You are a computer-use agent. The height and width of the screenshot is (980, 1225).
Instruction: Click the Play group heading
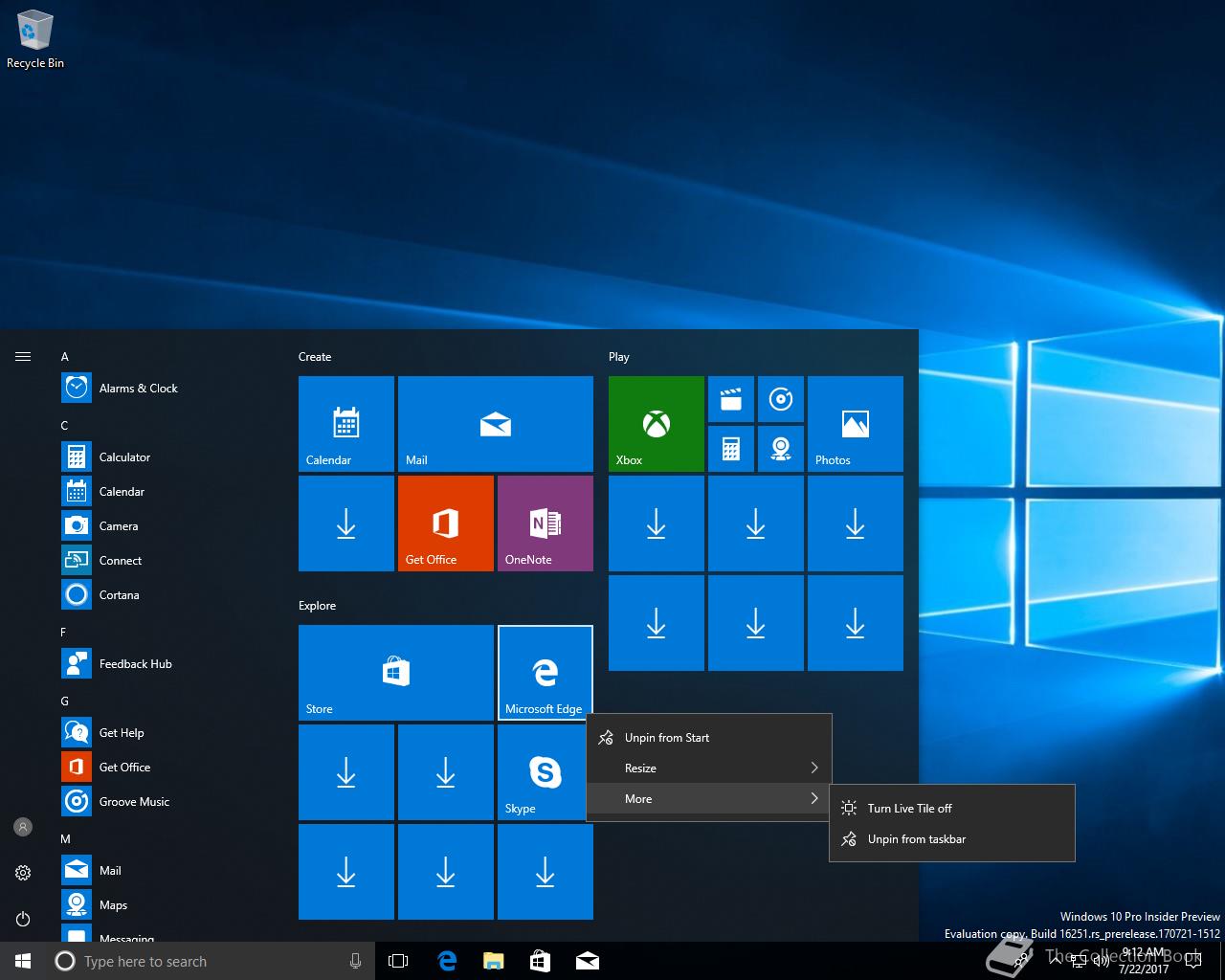[x=619, y=356]
